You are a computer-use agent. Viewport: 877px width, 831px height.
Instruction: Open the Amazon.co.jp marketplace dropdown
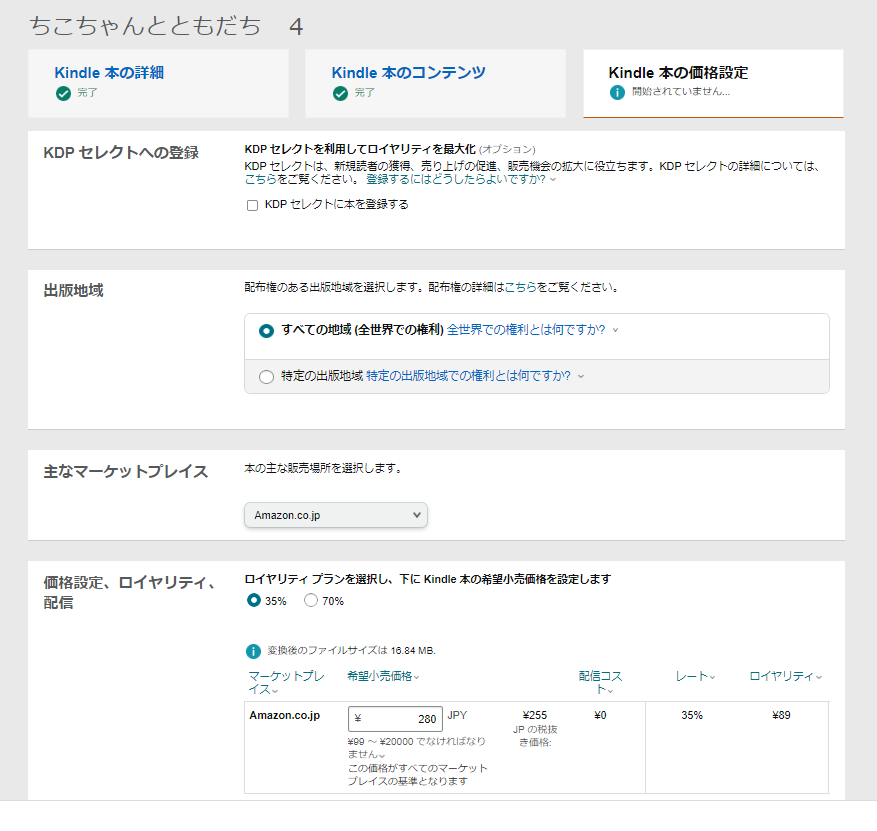[336, 515]
